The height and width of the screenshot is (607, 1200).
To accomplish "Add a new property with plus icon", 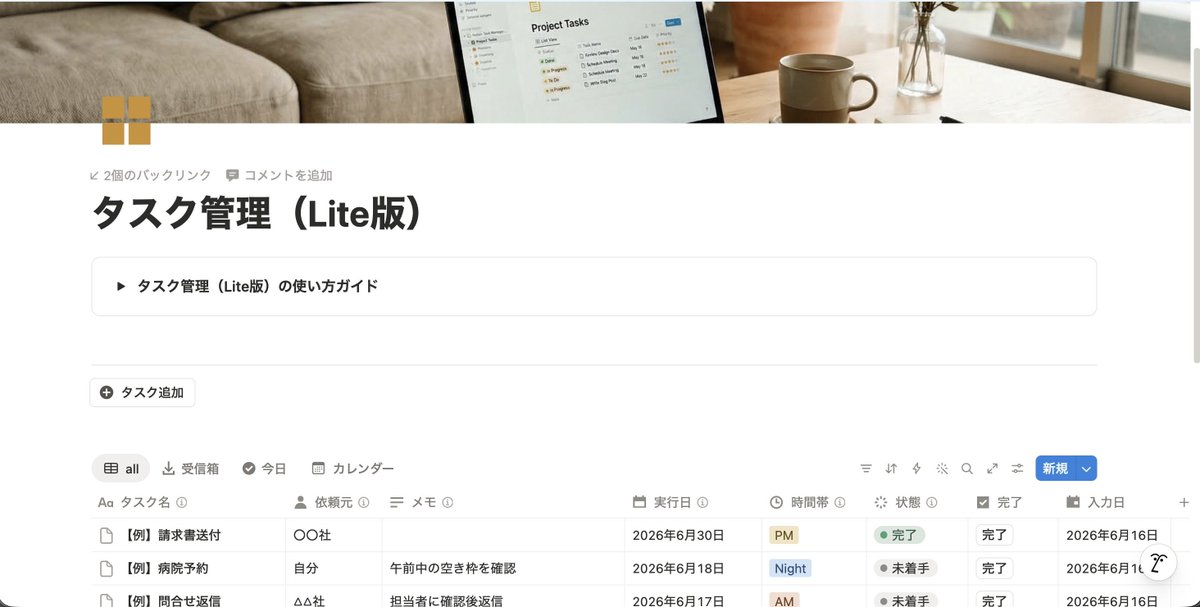I will point(1184,502).
